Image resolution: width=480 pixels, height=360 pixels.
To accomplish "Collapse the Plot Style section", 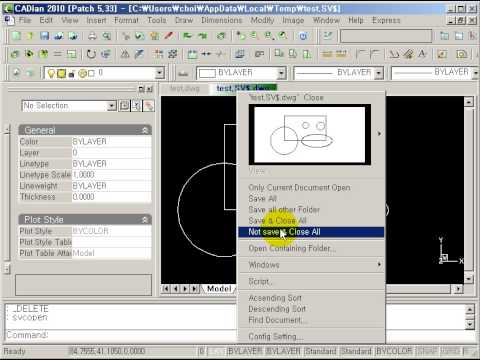I will (x=145, y=220).
